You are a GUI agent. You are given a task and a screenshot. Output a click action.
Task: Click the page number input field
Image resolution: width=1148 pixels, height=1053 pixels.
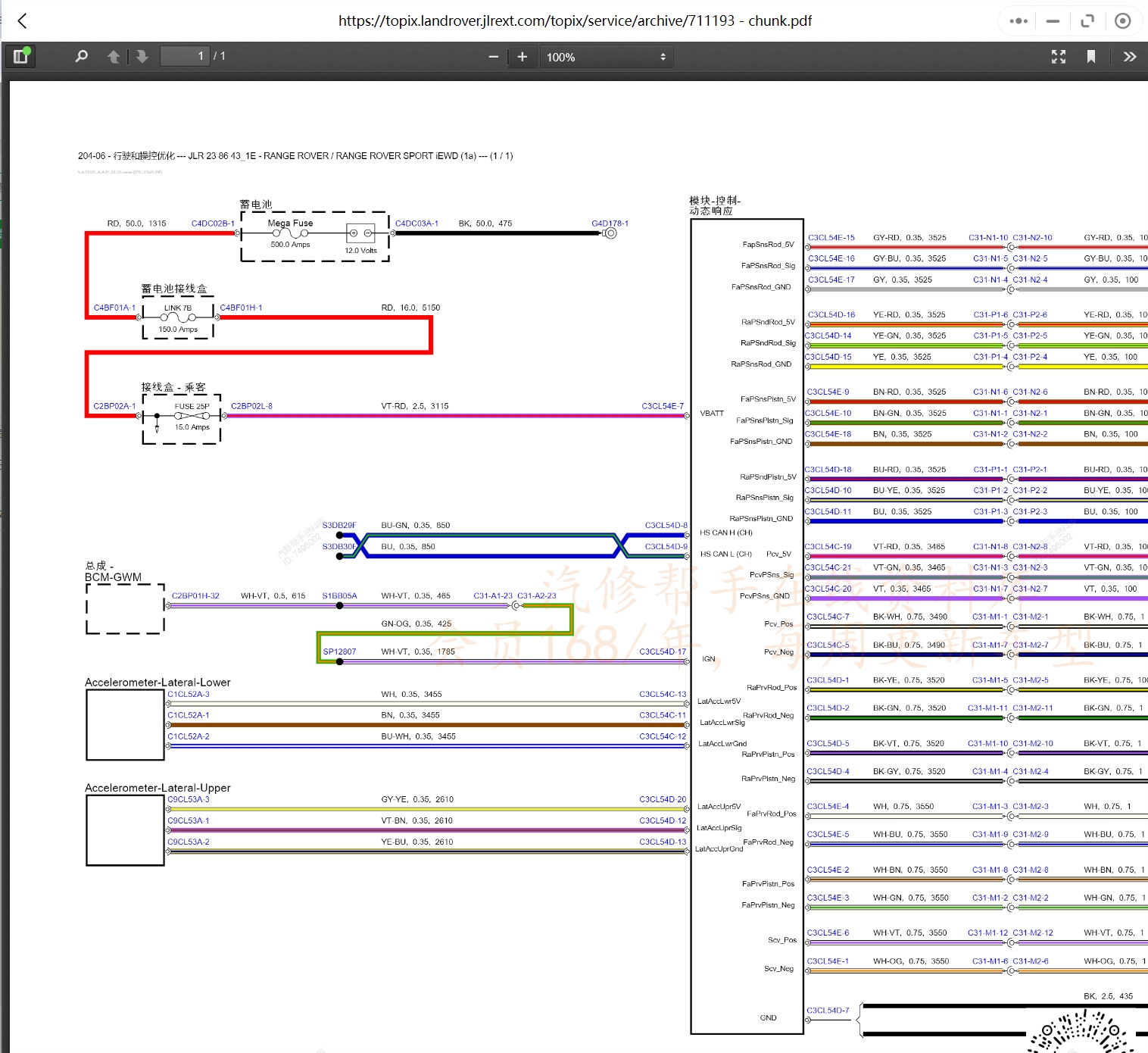(x=184, y=56)
